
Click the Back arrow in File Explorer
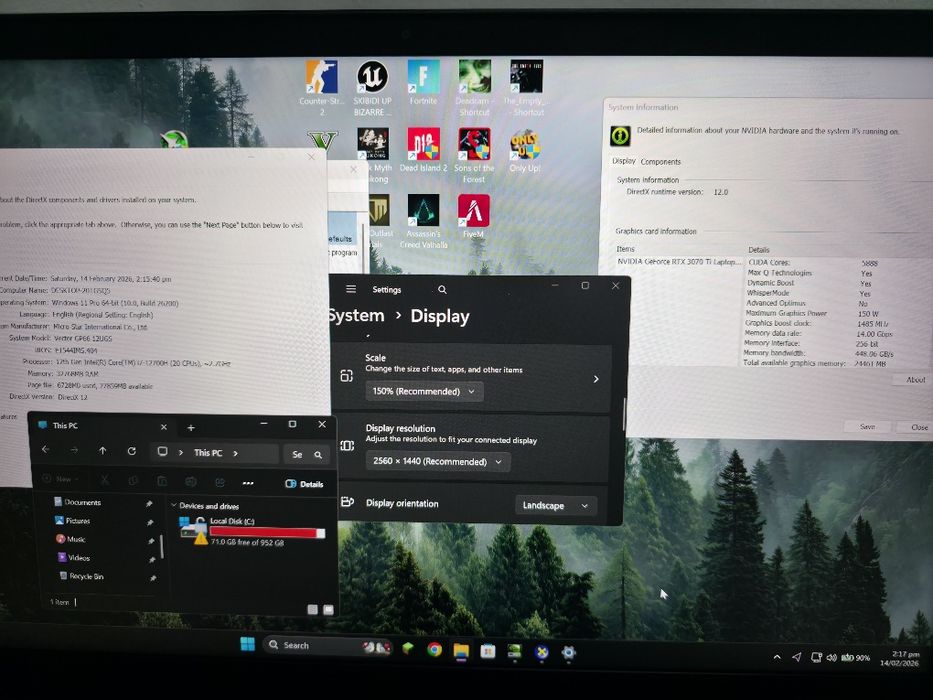pos(46,450)
